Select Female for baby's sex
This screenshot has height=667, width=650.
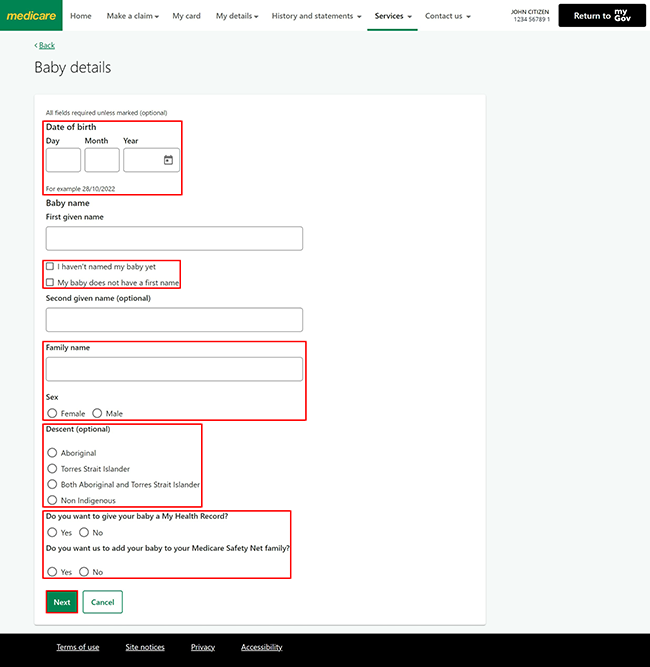(x=52, y=413)
